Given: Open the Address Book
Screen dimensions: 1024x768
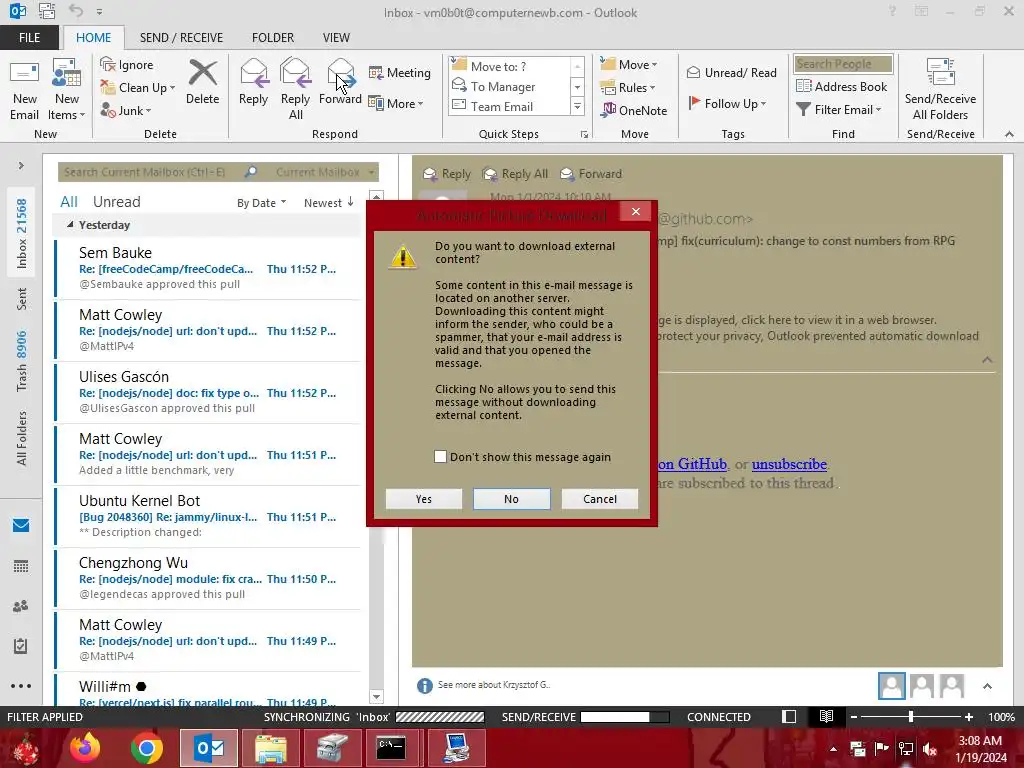Looking at the screenshot, I should click(842, 86).
